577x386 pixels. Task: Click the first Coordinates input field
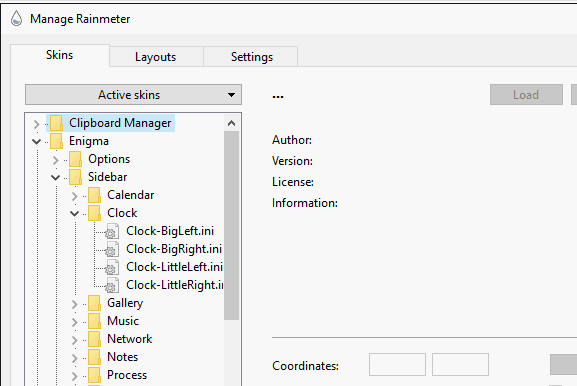click(x=397, y=365)
